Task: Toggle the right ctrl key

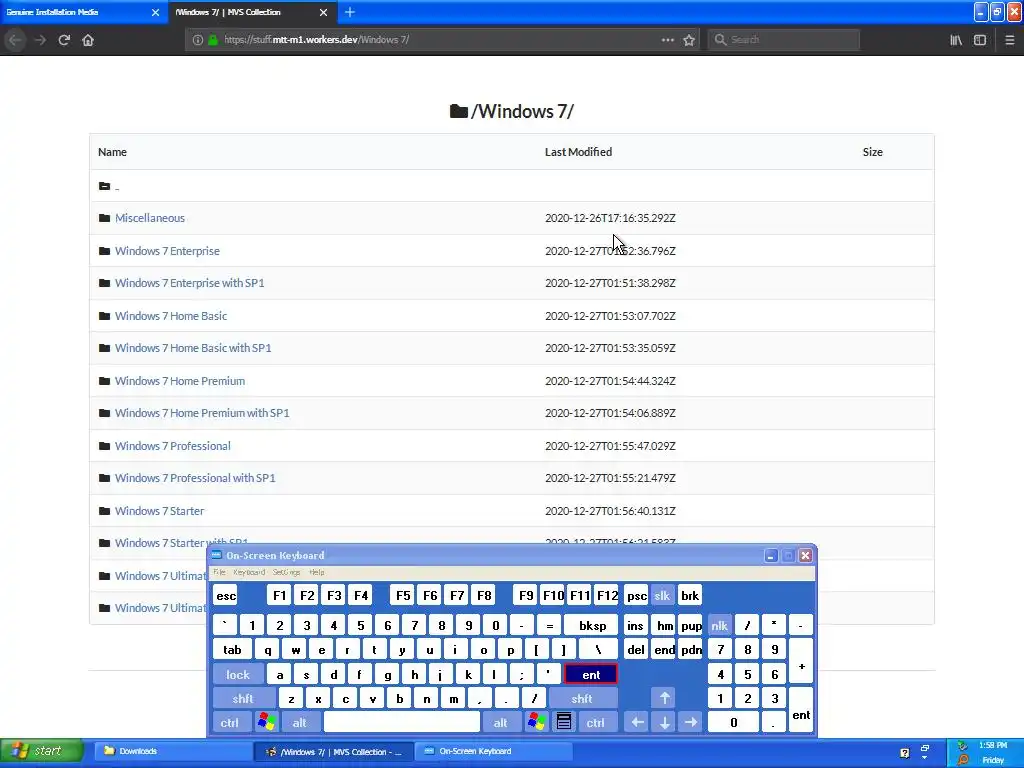Action: click(596, 723)
